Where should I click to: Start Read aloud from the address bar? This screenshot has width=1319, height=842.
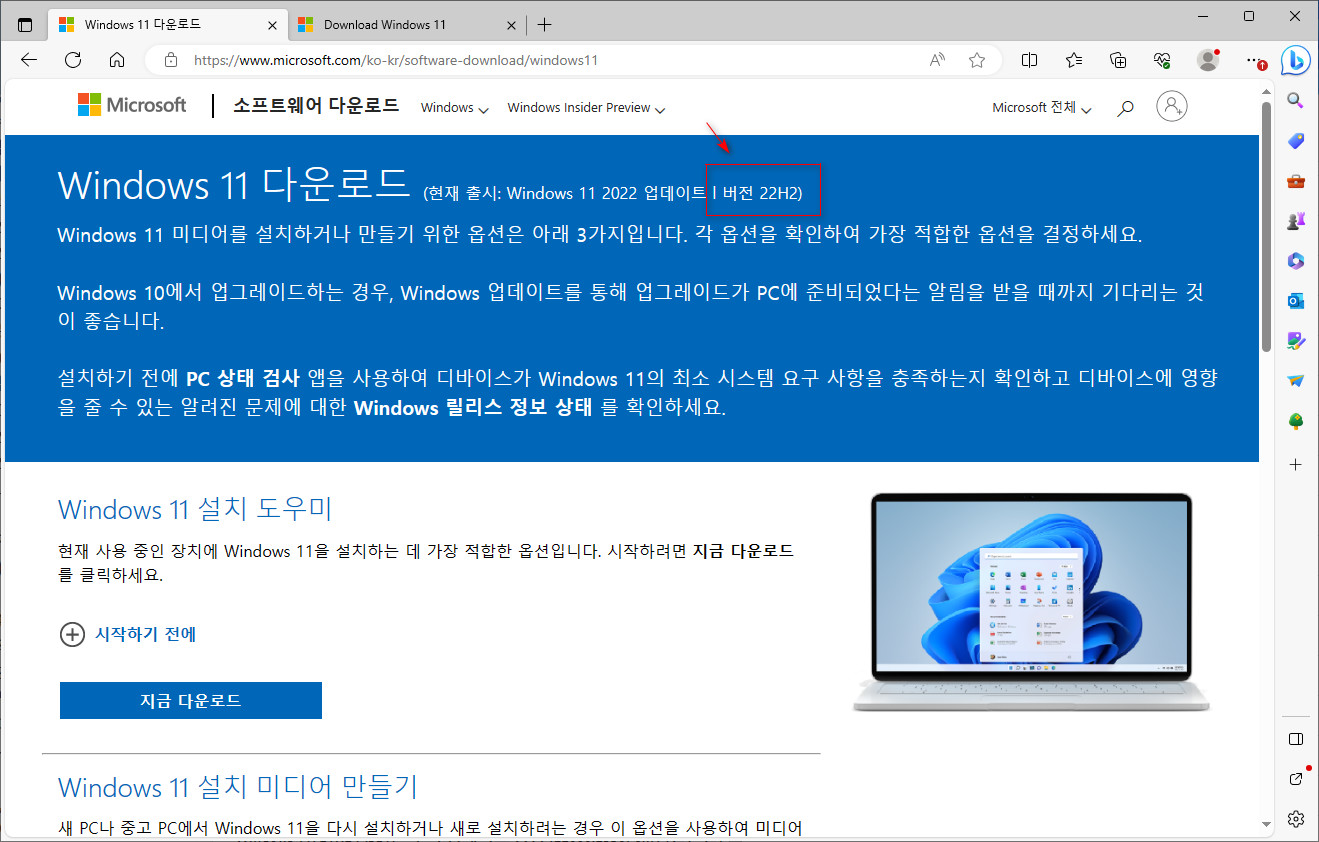click(x=937, y=60)
